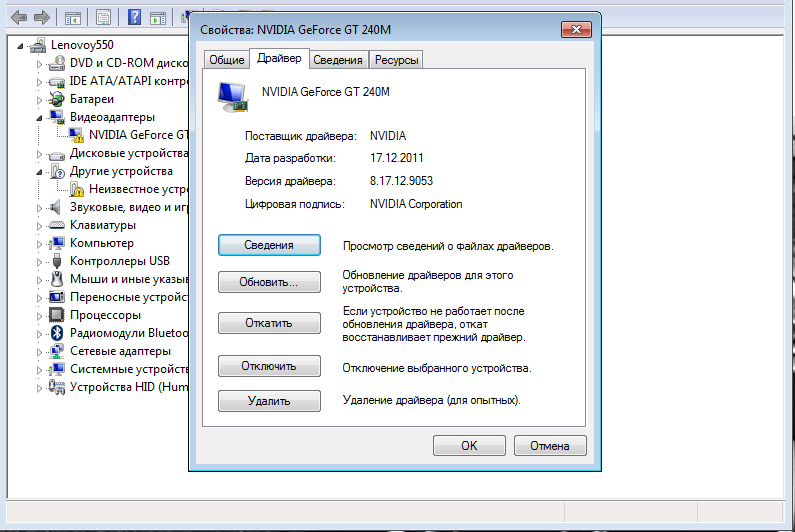
Task: Open Help via the blue question mark icon
Action: [134, 18]
